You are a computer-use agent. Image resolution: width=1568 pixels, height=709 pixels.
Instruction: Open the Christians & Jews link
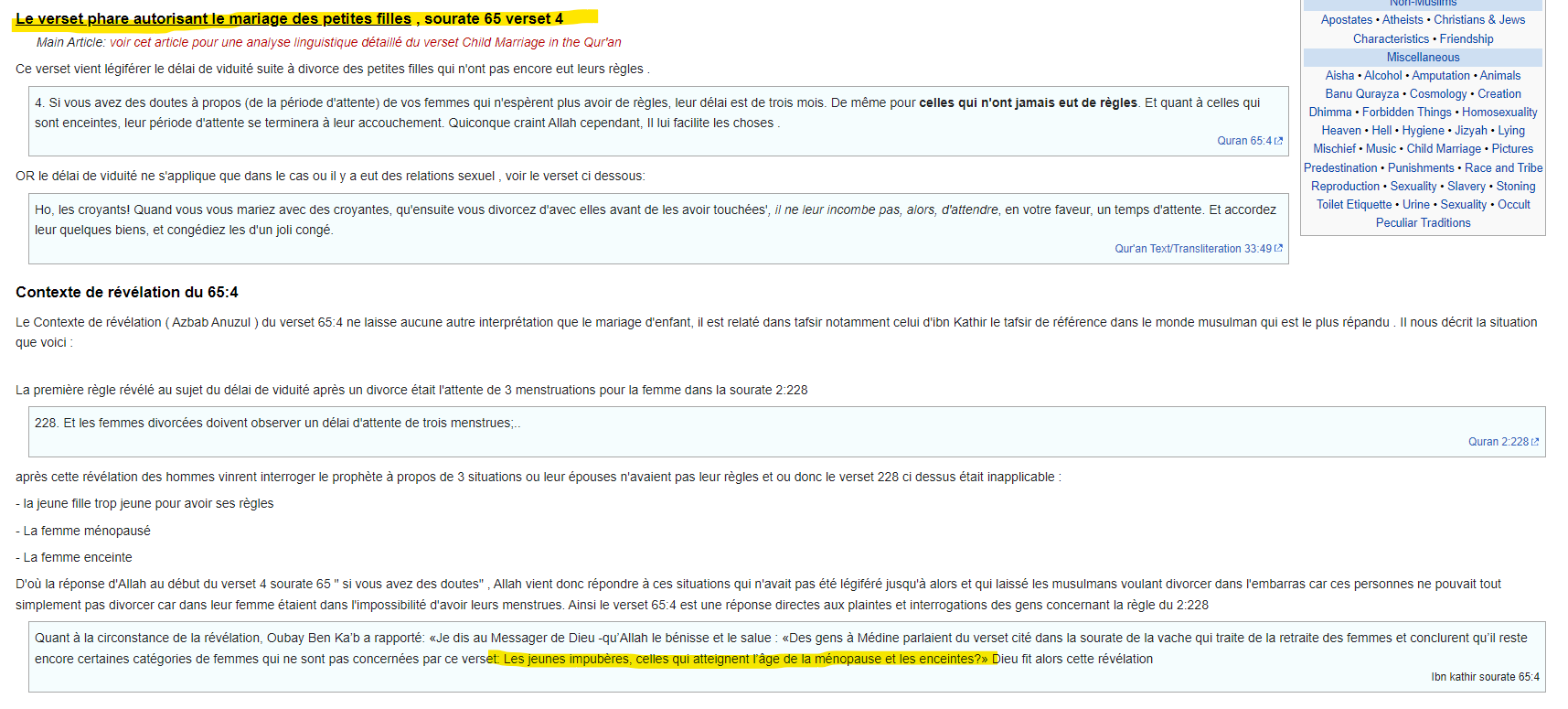[x=1478, y=19]
